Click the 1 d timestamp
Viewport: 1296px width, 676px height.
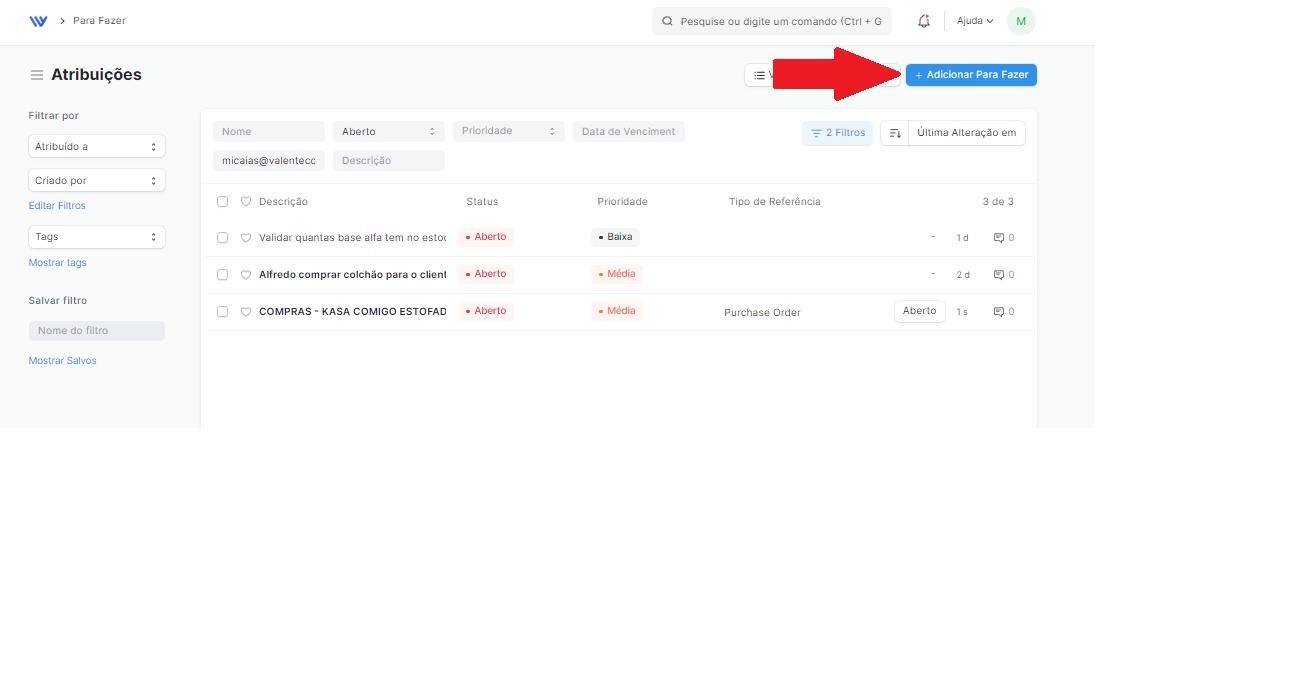point(962,238)
